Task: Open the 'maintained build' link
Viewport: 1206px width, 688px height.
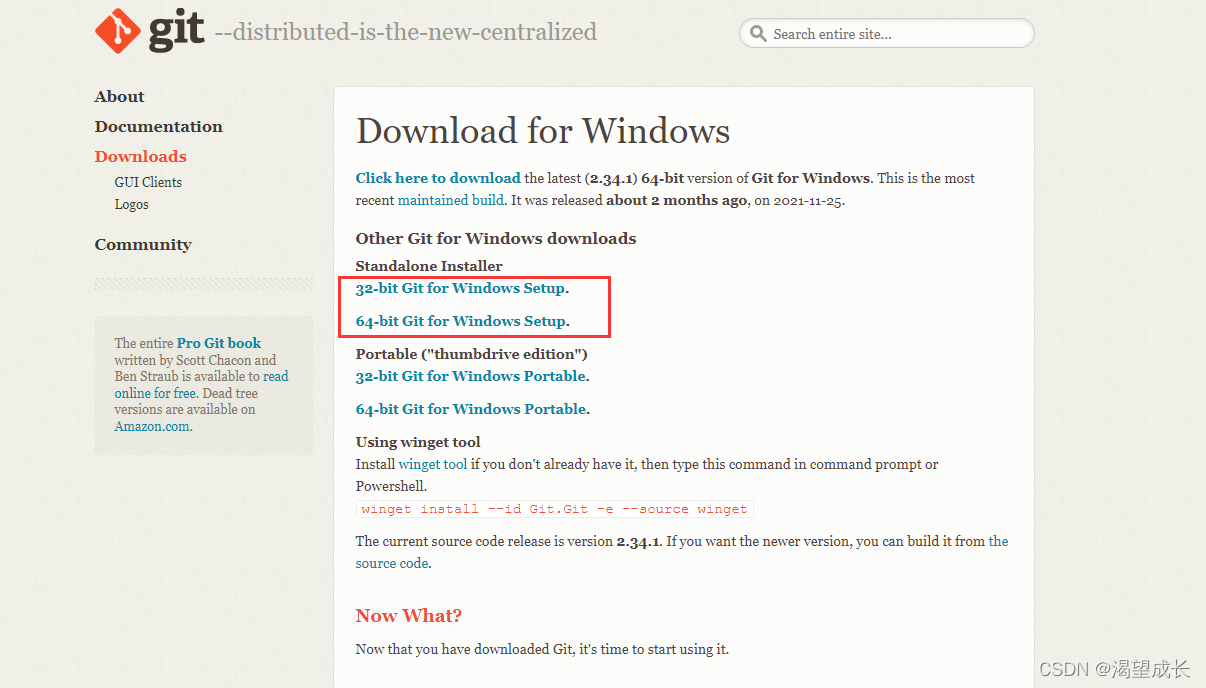Action: tap(451, 200)
